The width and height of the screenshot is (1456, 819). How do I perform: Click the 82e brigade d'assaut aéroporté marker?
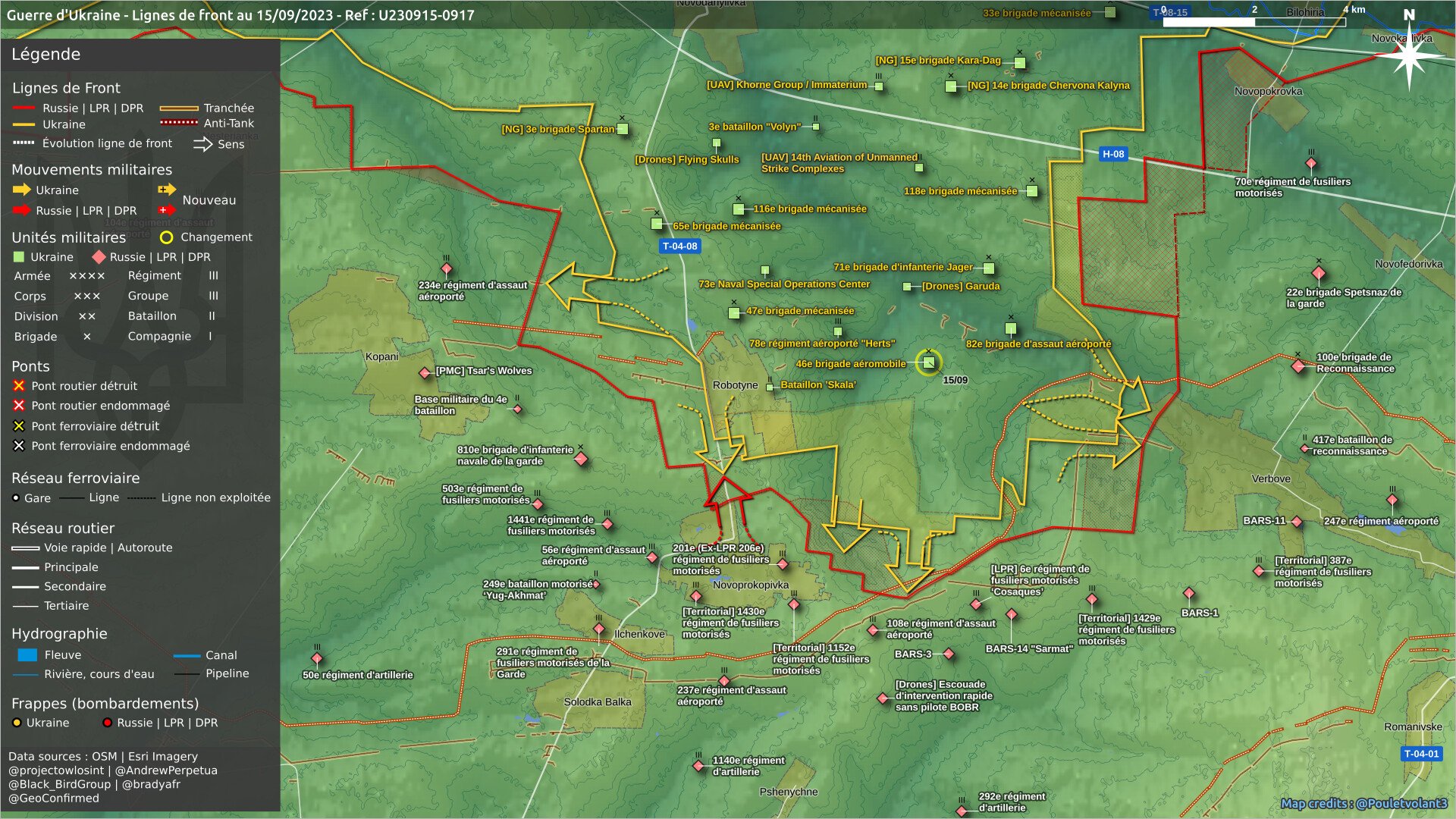click(x=1011, y=328)
